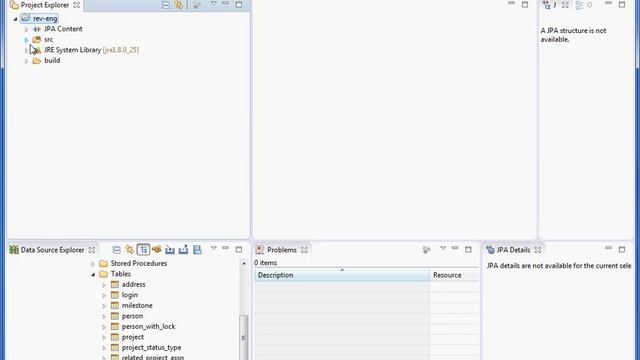Expand the JPA Content node
Screen dimensions: 640x360
[x=26, y=29]
